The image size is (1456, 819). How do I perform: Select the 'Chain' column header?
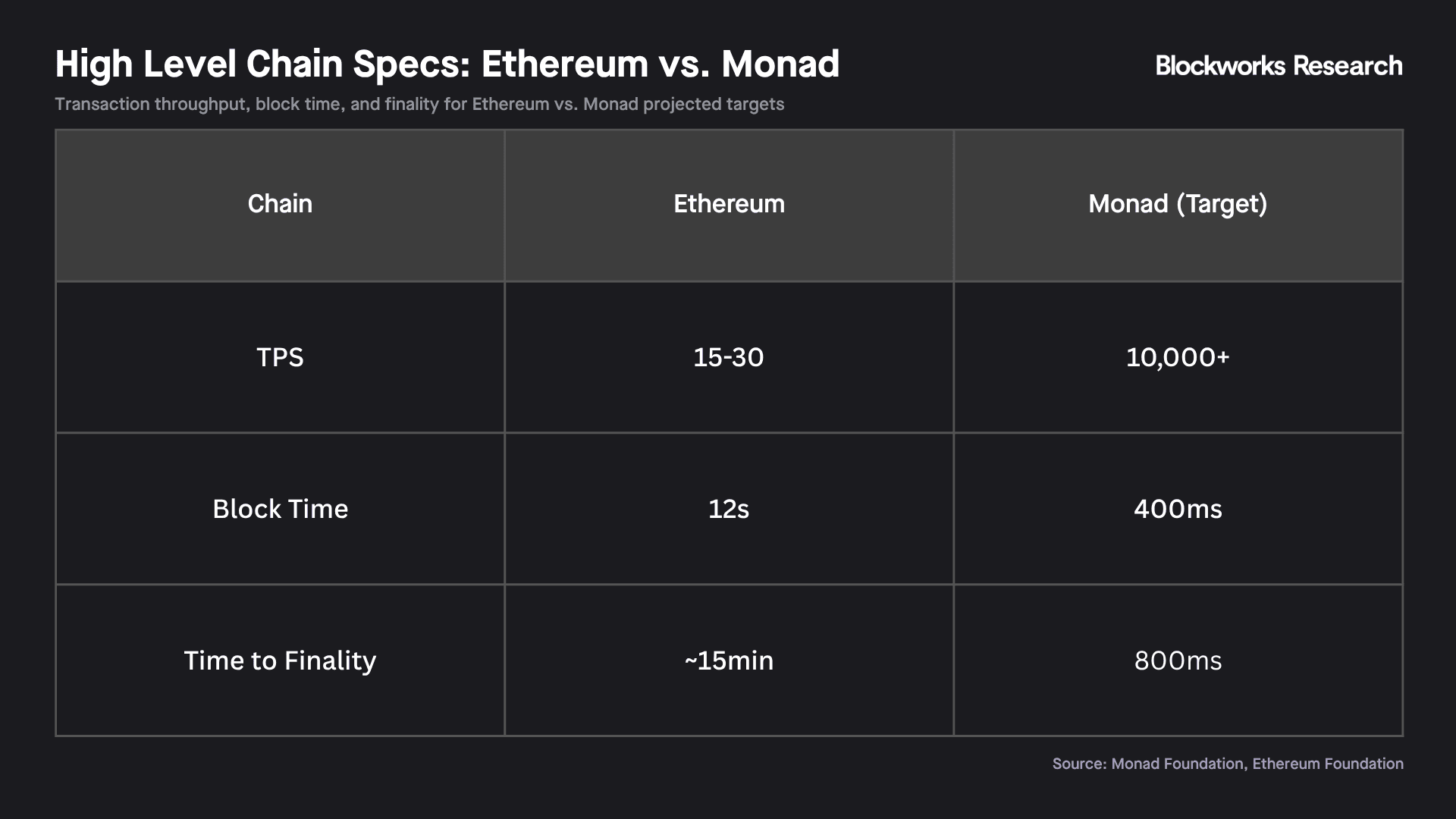pyautogui.click(x=280, y=204)
